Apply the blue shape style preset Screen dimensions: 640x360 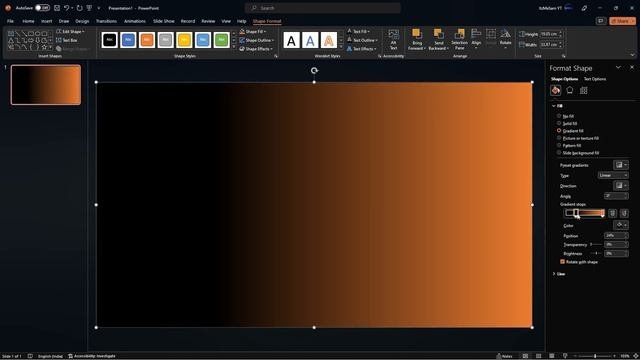(x=128, y=40)
